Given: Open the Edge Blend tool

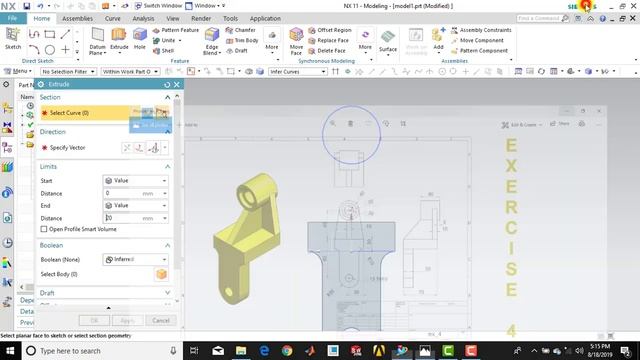Looking at the screenshot, I should point(212,41).
